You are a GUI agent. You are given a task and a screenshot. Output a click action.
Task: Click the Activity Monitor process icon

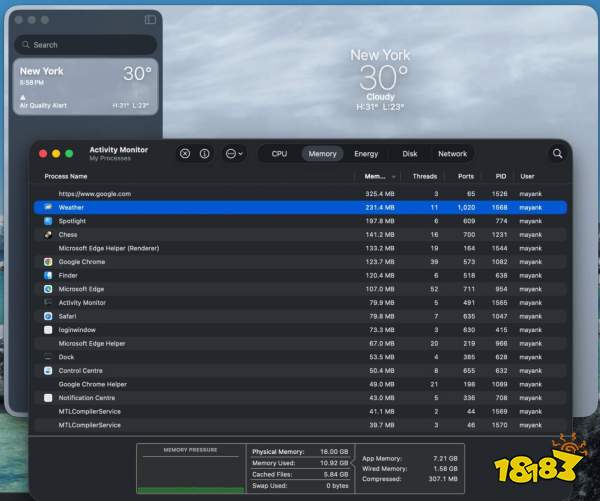coord(48,302)
